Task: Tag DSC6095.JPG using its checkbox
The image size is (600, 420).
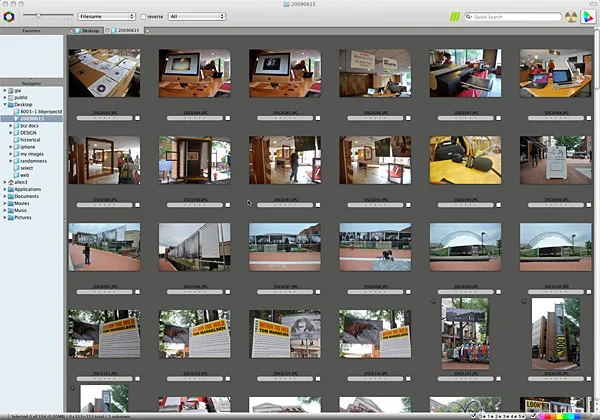Action: click(137, 292)
